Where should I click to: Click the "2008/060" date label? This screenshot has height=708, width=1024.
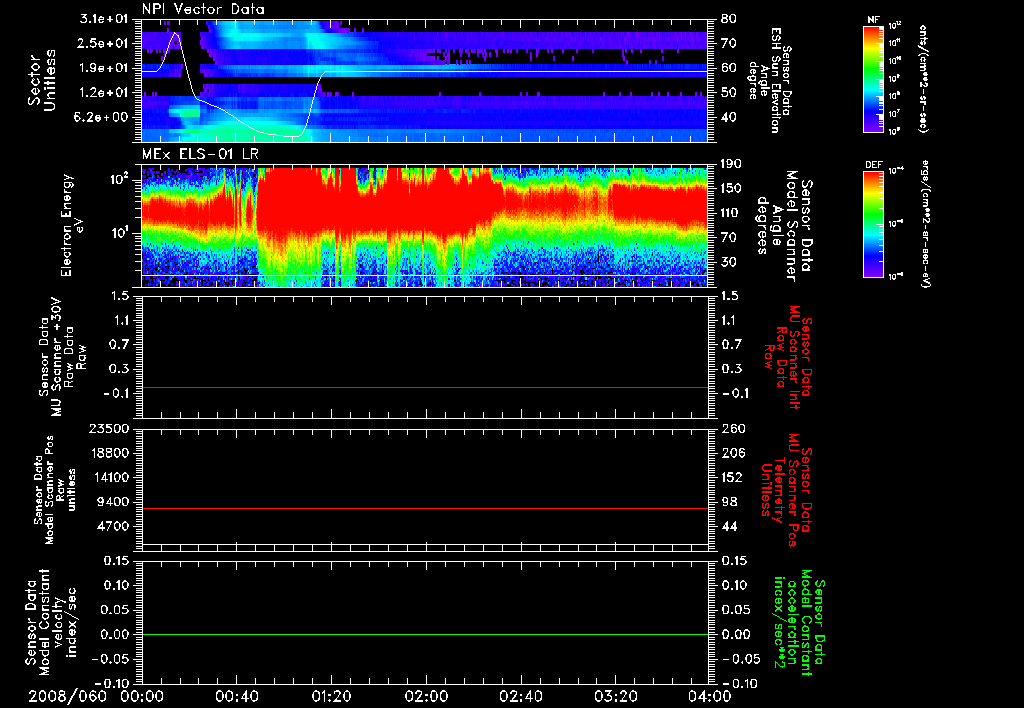point(67,696)
